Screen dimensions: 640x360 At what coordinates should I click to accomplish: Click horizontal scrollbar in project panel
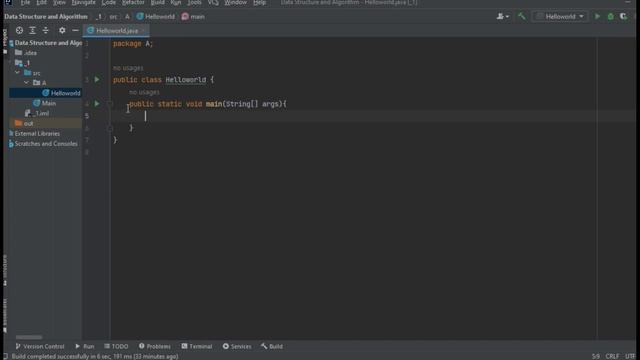[x=29, y=337]
